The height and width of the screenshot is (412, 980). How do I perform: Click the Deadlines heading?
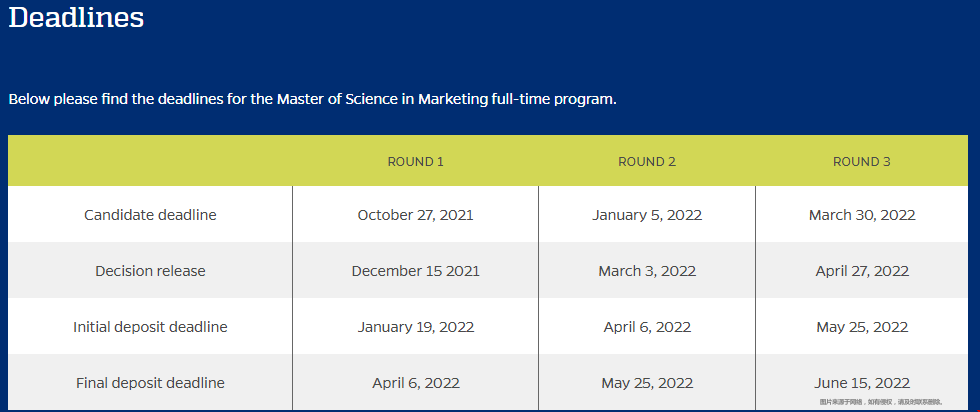(76, 18)
